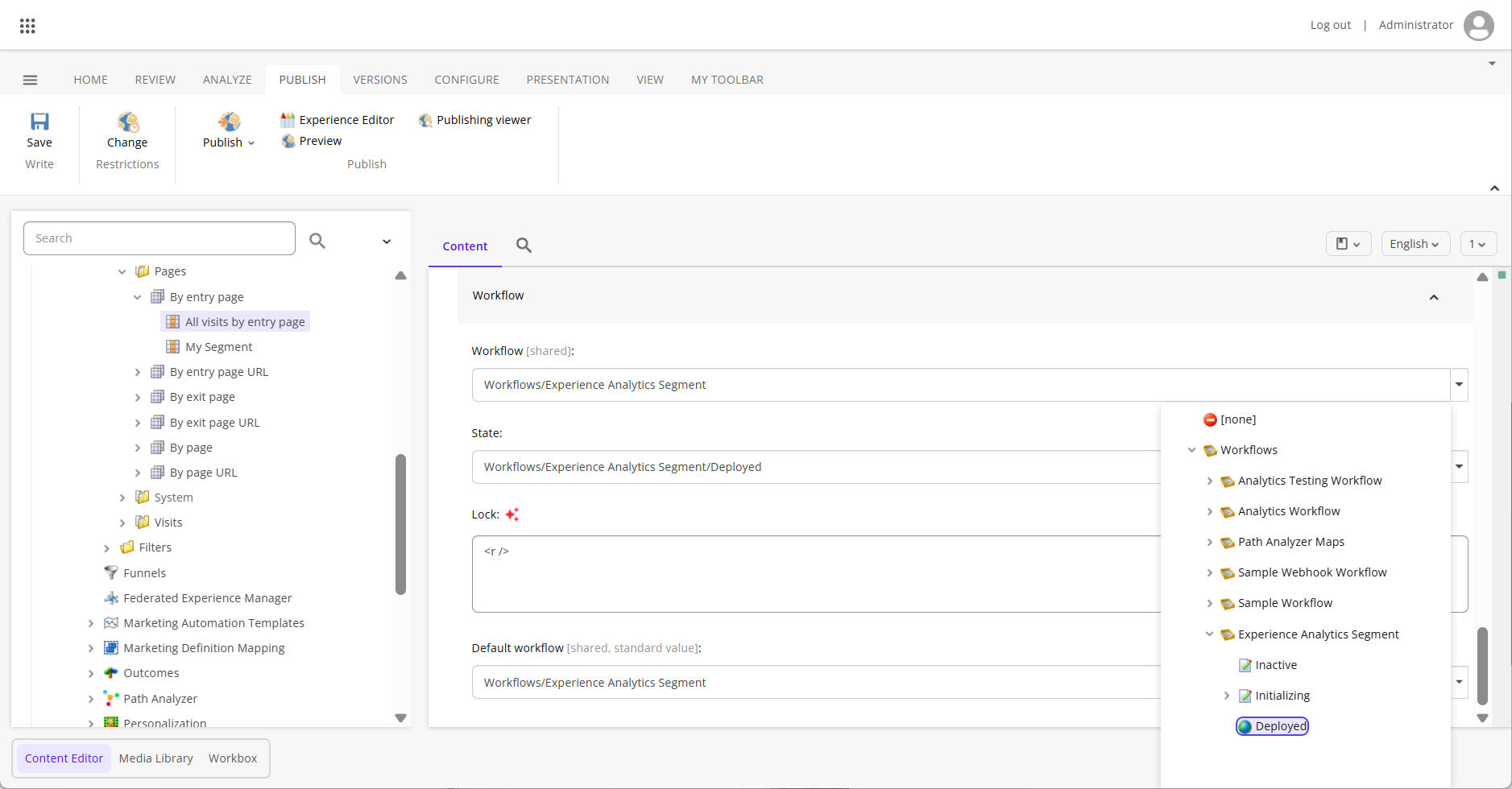This screenshot has width=1512, height=789.
Task: Collapse the Workflows folder in dropdown
Action: click(1192, 450)
